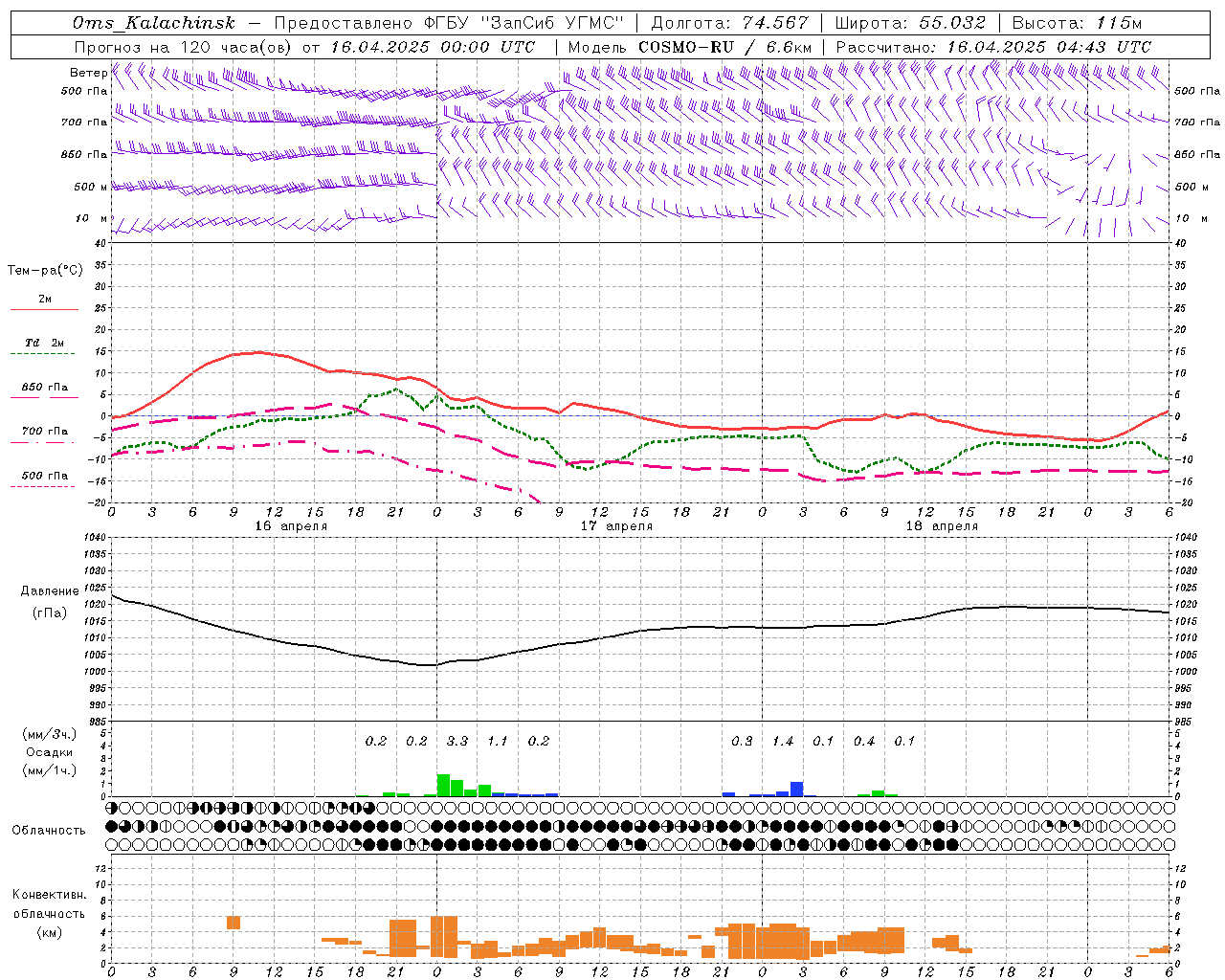The width and height of the screenshot is (1225, 980).
Task: Click the tallest blue precipitation bar on 18 апреля
Action: (796, 790)
